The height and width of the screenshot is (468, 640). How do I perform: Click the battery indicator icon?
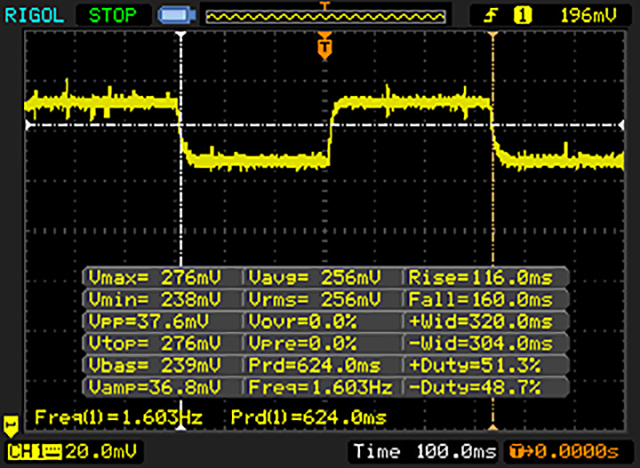pos(174,15)
